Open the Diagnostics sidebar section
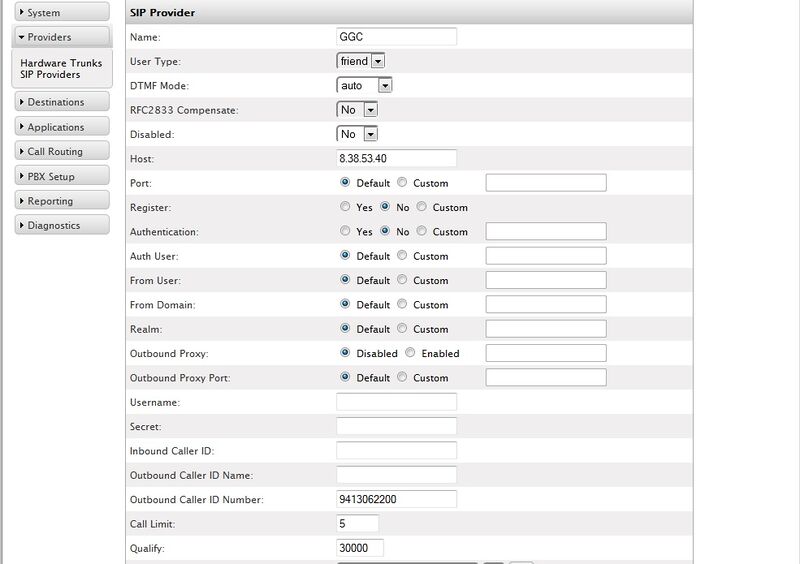 60,226
